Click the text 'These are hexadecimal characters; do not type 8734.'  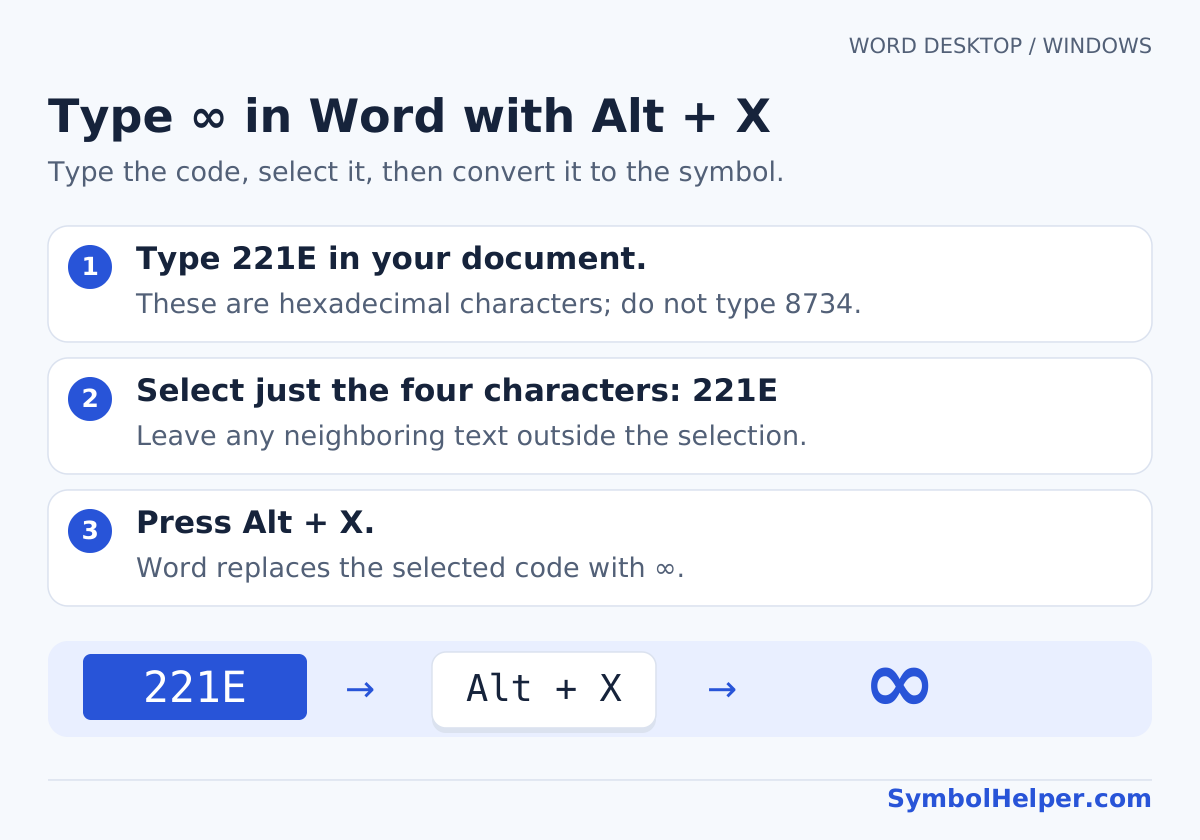(498, 304)
